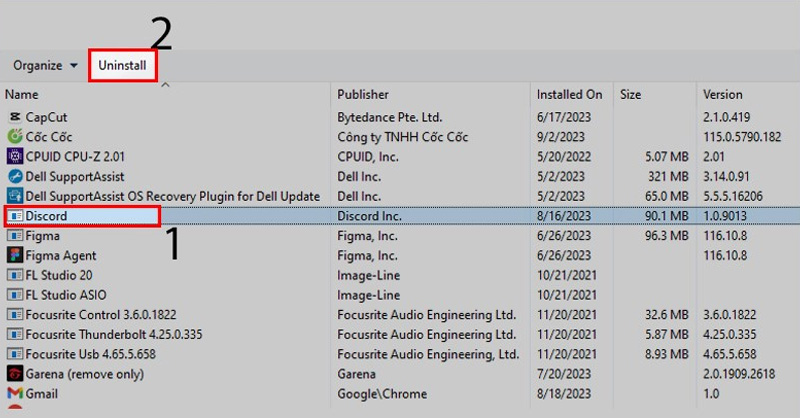Select the Focusrite Thunderbolt 4.25.0.335 entry
Screen dimensions: 800x418
click(x=101, y=334)
